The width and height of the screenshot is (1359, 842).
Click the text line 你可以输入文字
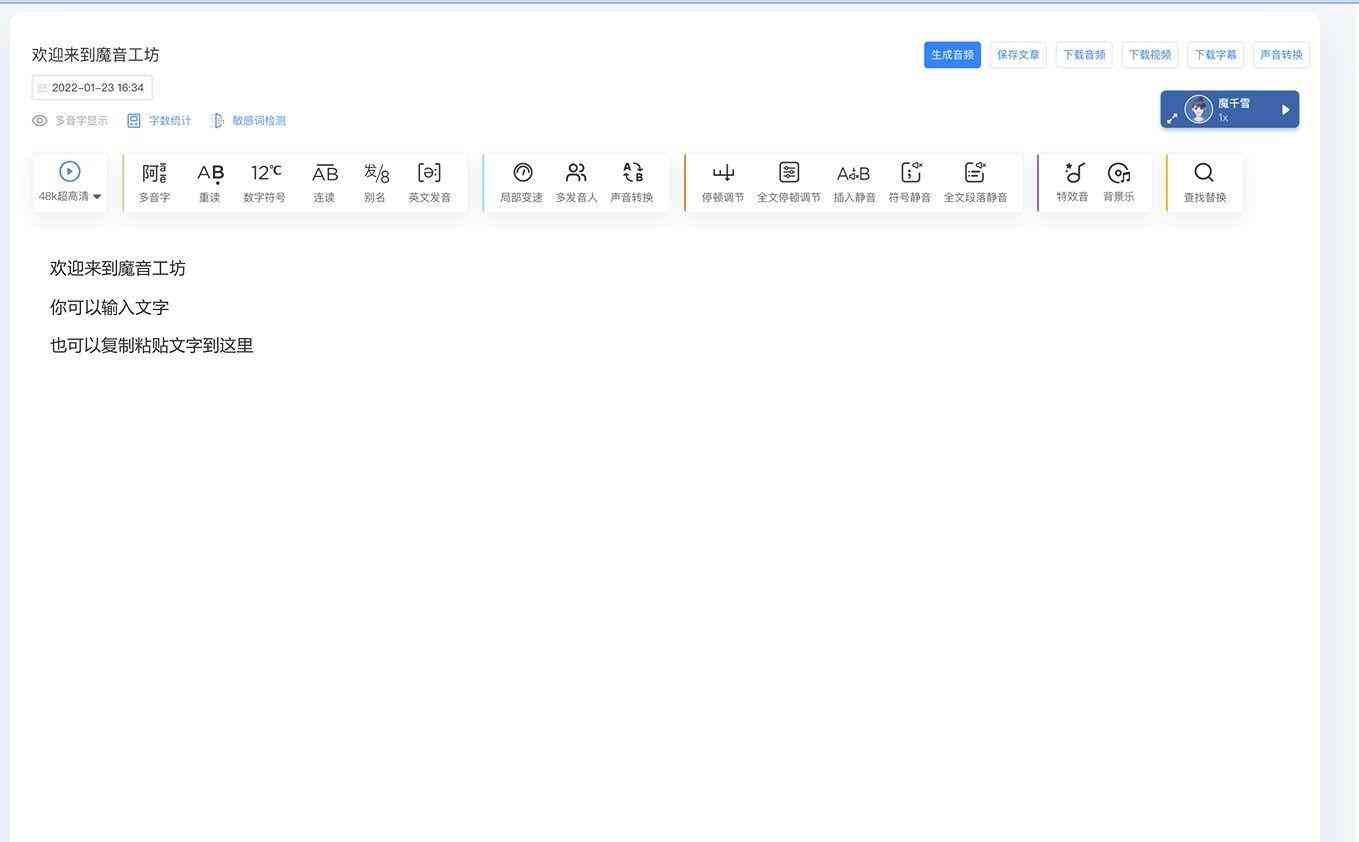[109, 307]
